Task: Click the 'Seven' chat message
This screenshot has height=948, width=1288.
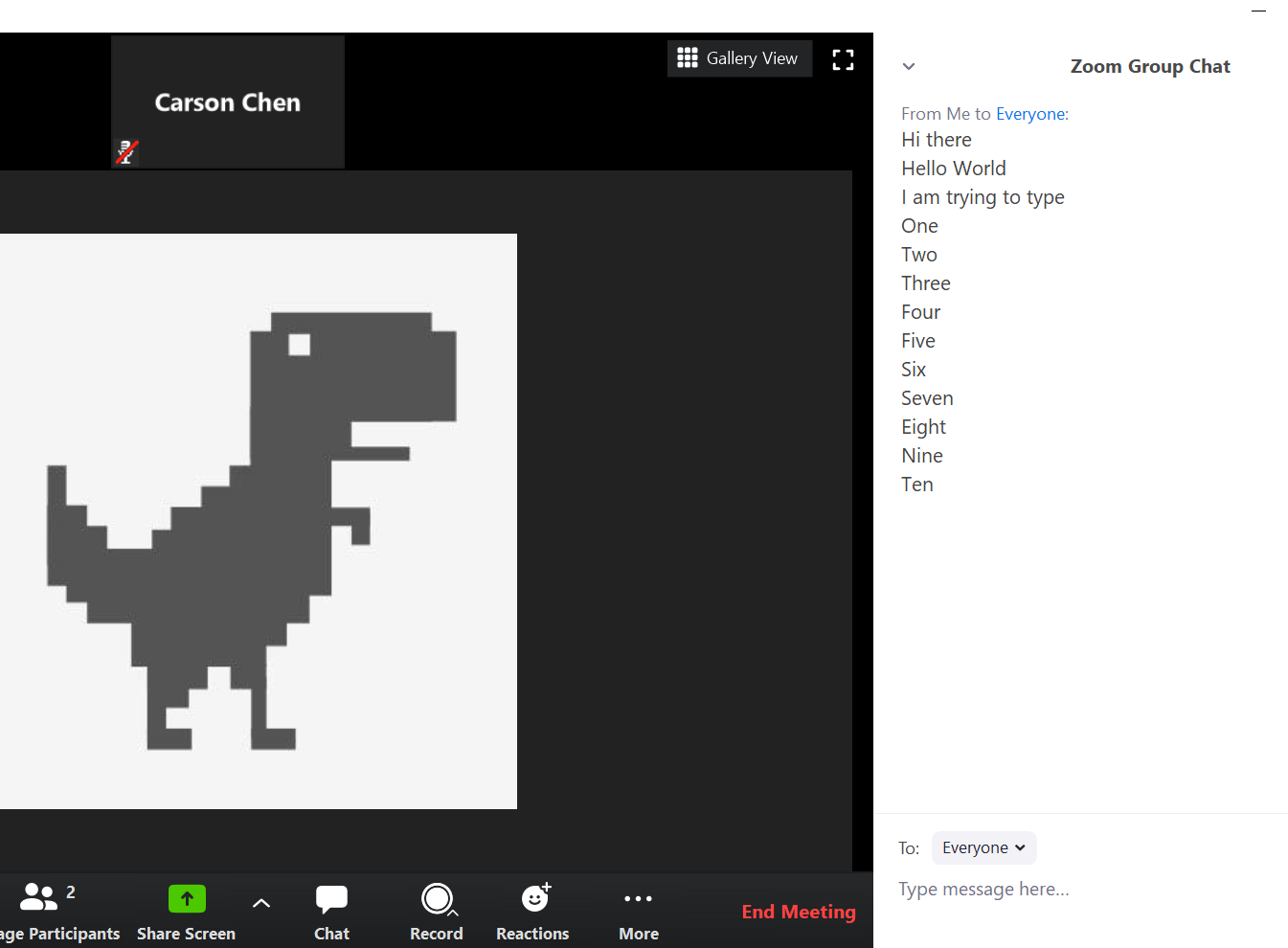Action: [927, 398]
